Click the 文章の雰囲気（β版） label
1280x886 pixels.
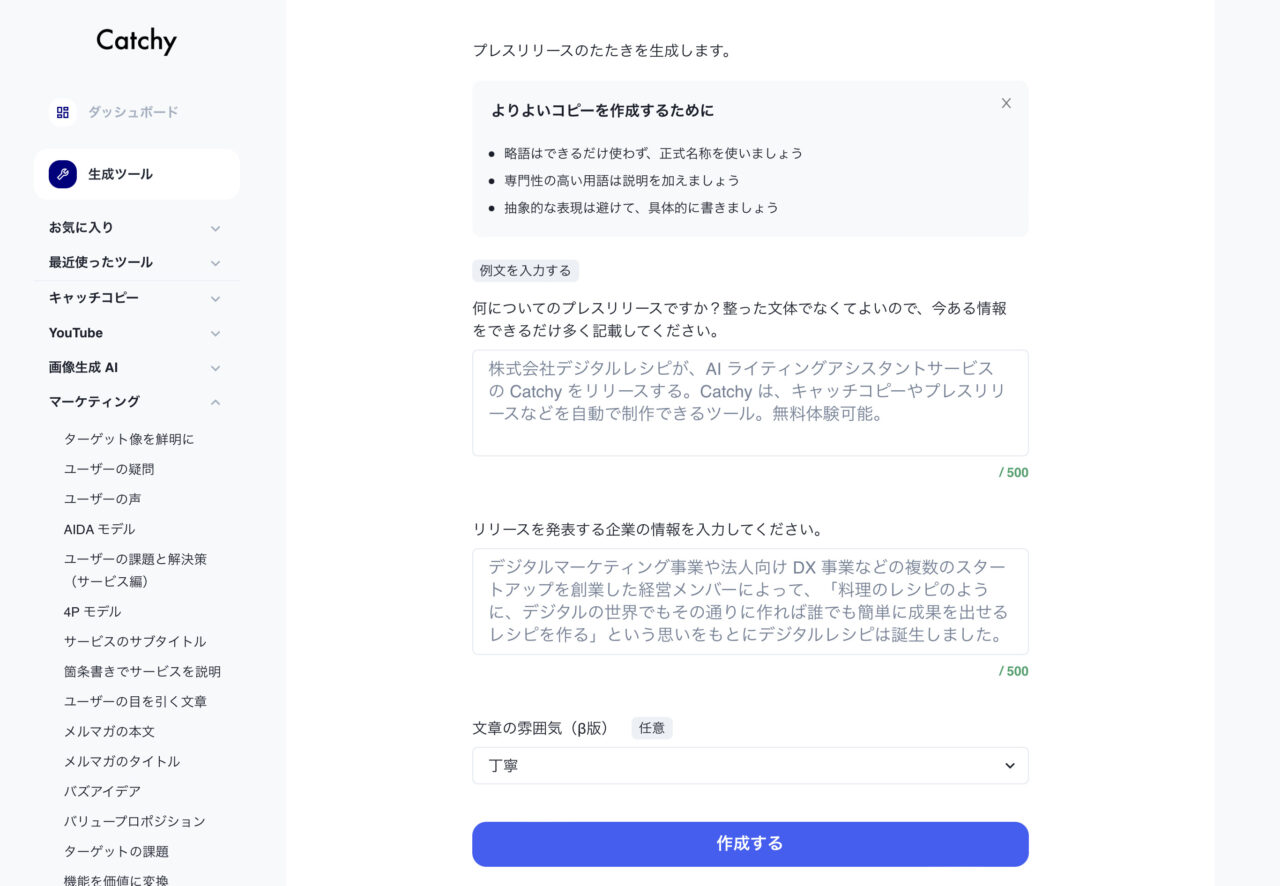[540, 728]
